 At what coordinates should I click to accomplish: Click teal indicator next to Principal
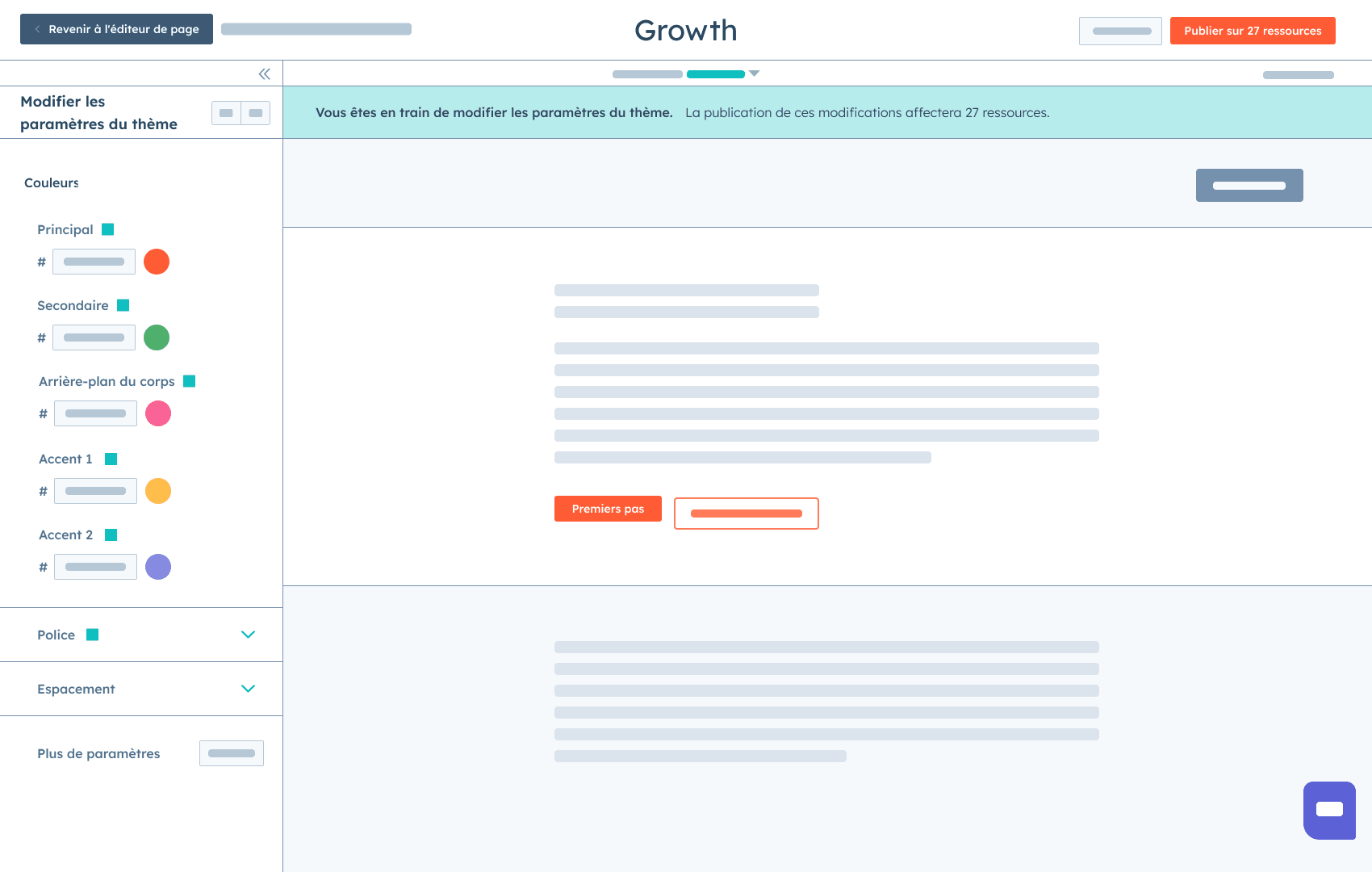point(108,229)
